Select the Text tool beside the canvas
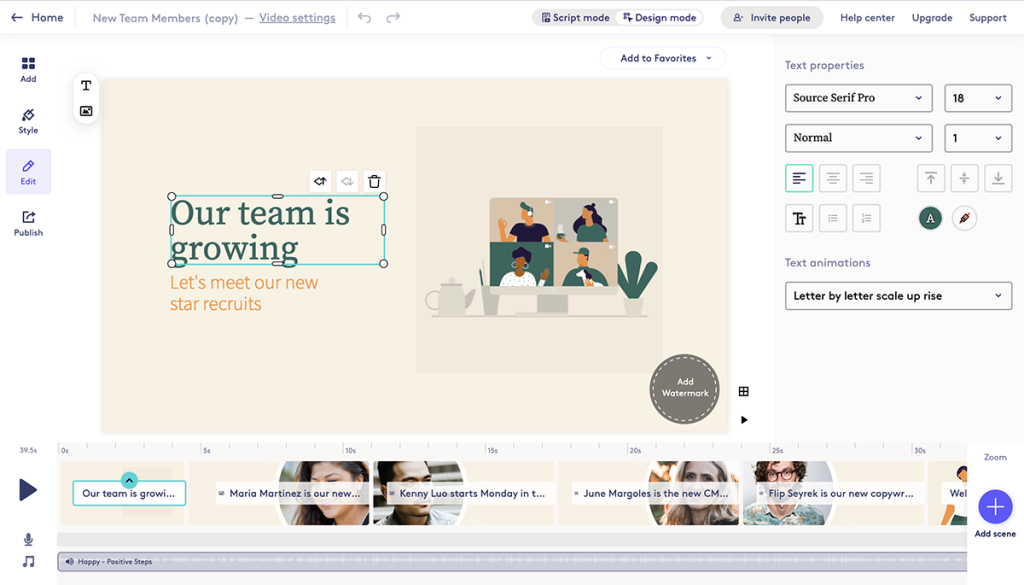The image size is (1024, 585). tap(85, 86)
